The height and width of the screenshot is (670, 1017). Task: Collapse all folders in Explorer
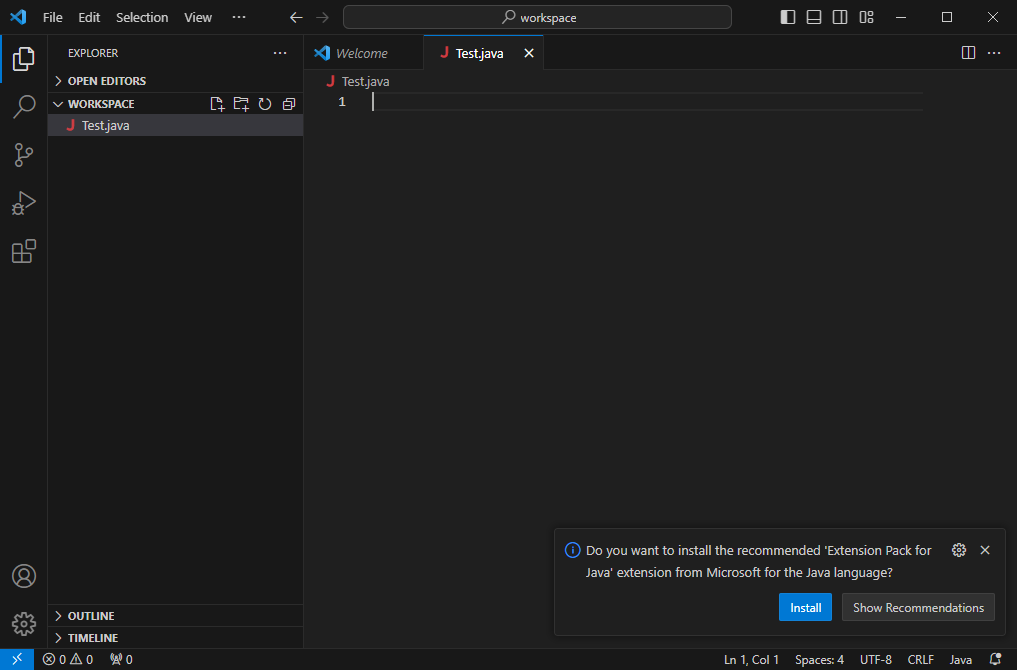pos(289,104)
